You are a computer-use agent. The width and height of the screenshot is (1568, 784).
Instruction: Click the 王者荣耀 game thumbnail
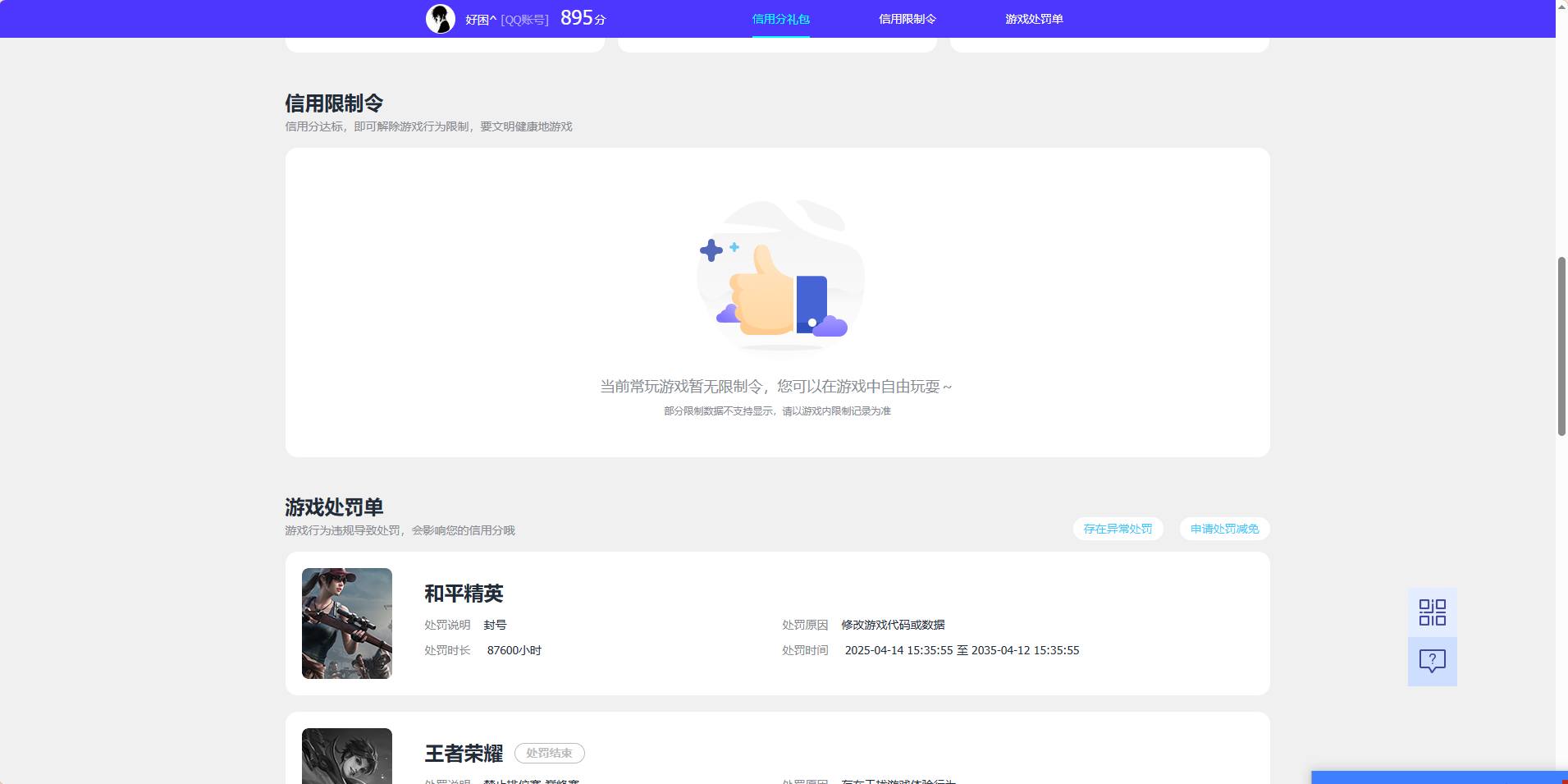click(347, 756)
